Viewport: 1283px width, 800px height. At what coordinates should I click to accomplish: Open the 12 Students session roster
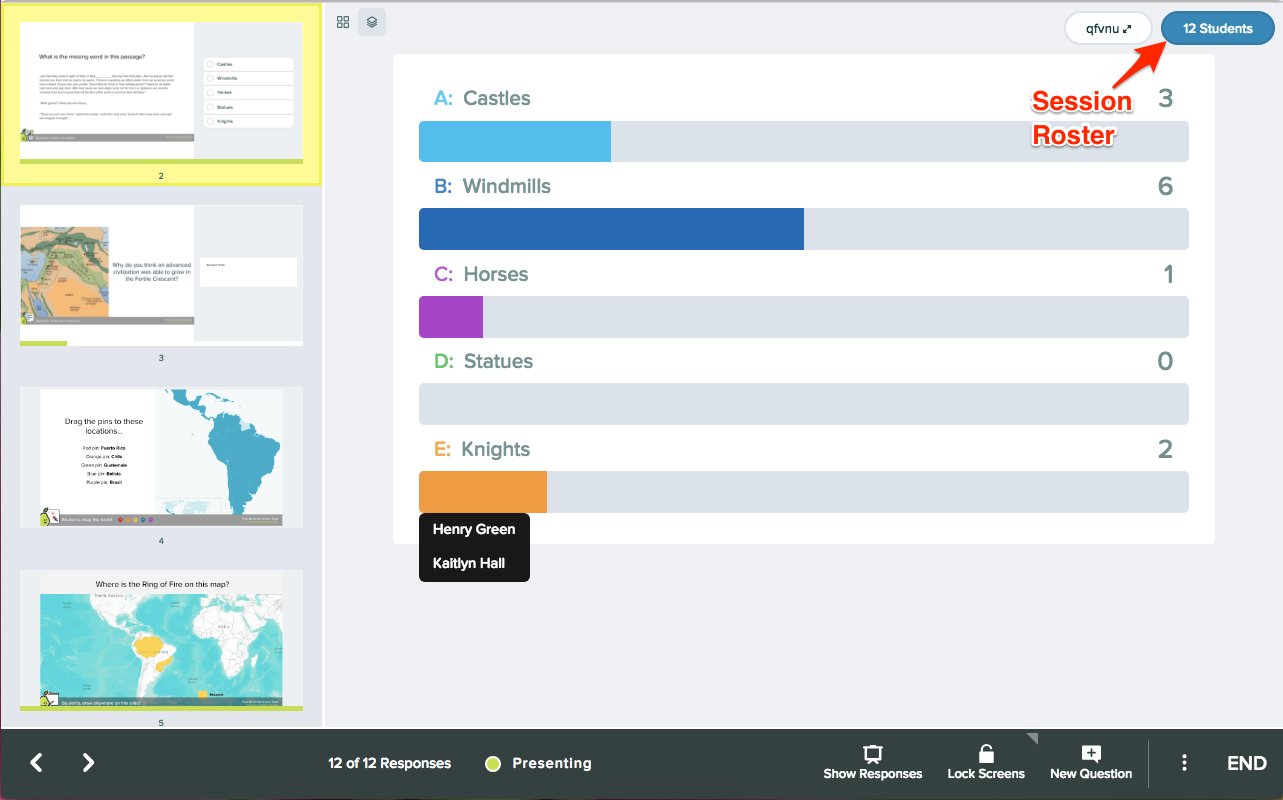(1218, 29)
